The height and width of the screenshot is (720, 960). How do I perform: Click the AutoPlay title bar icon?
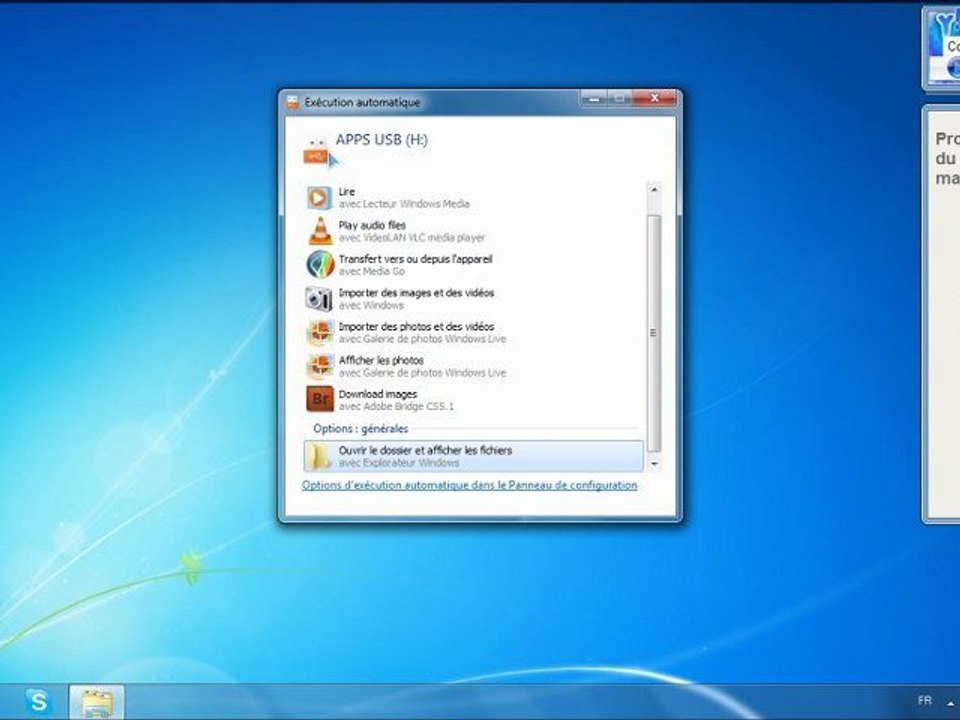[293, 102]
